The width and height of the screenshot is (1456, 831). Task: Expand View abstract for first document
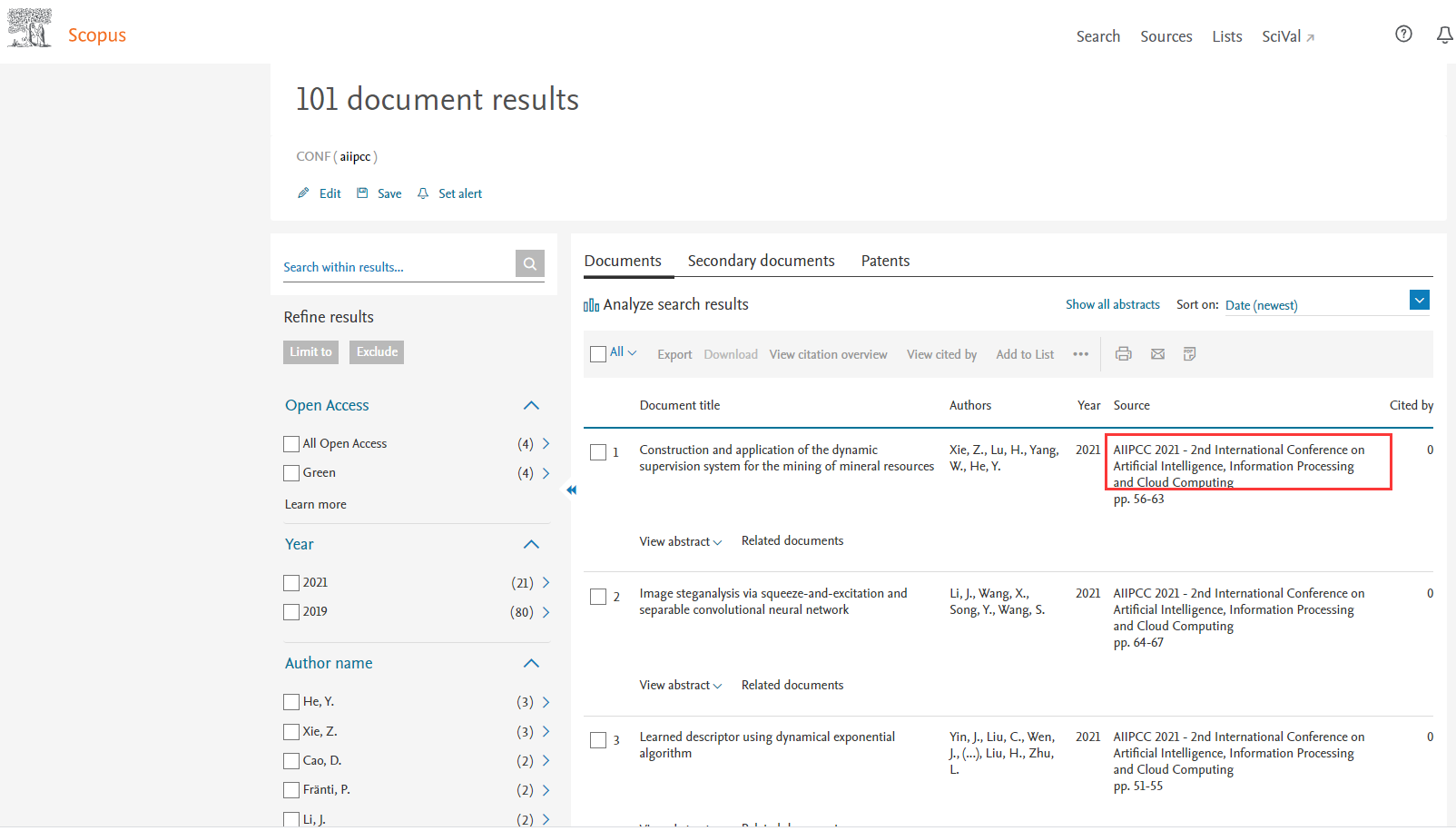point(680,541)
